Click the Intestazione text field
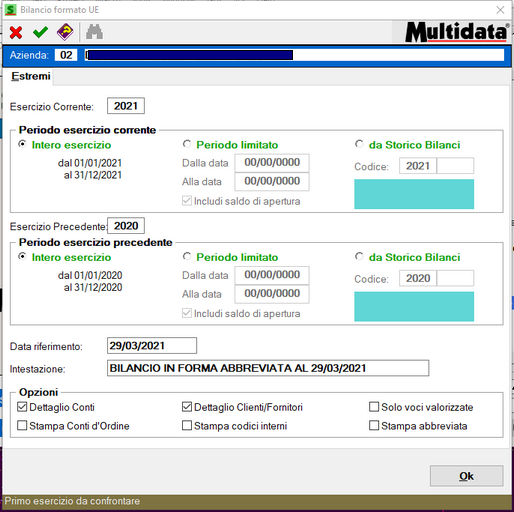514x512 pixels. click(x=268, y=368)
